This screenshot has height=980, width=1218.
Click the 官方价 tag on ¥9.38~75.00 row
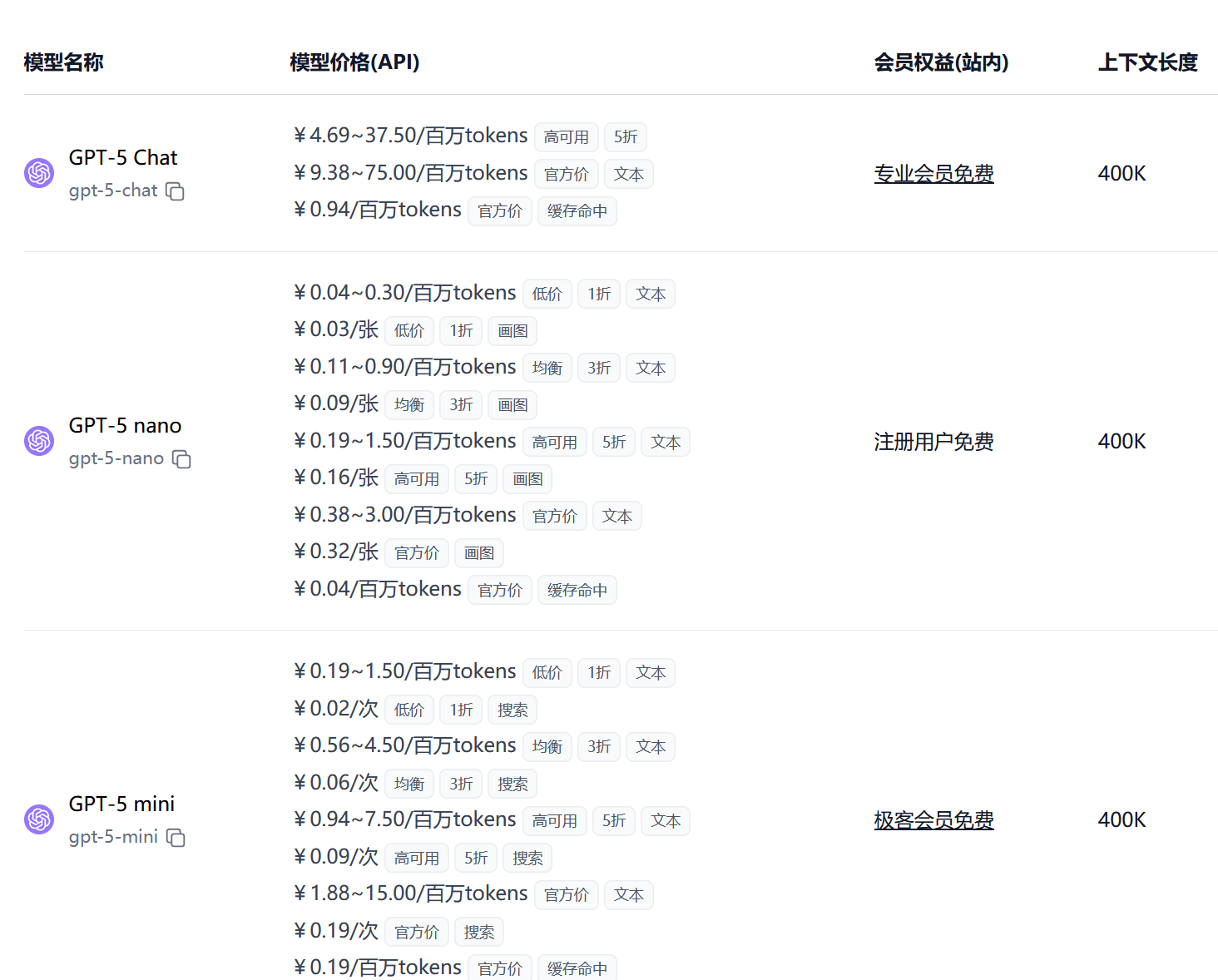click(x=567, y=175)
